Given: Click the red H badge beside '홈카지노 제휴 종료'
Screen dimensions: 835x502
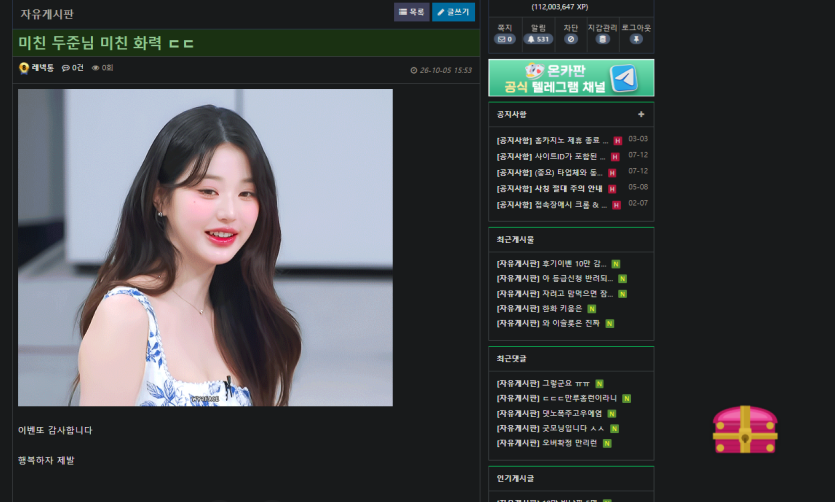Looking at the screenshot, I should [x=618, y=141].
